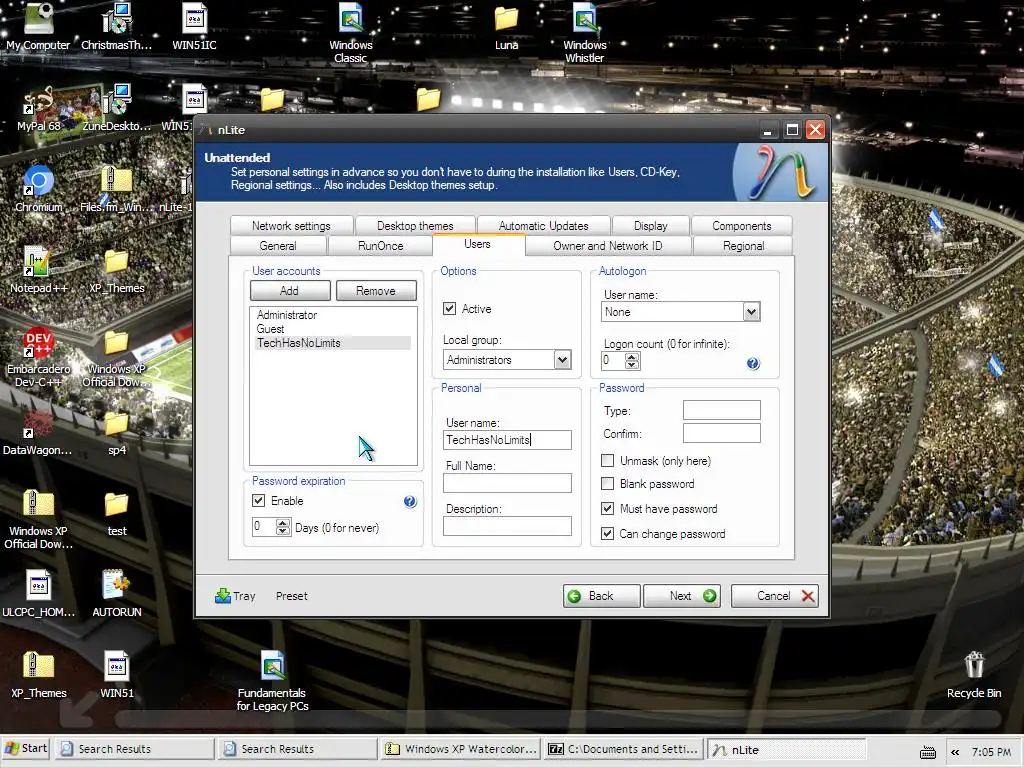Switch to Components tab
This screenshot has width=1024, height=768.
point(742,226)
